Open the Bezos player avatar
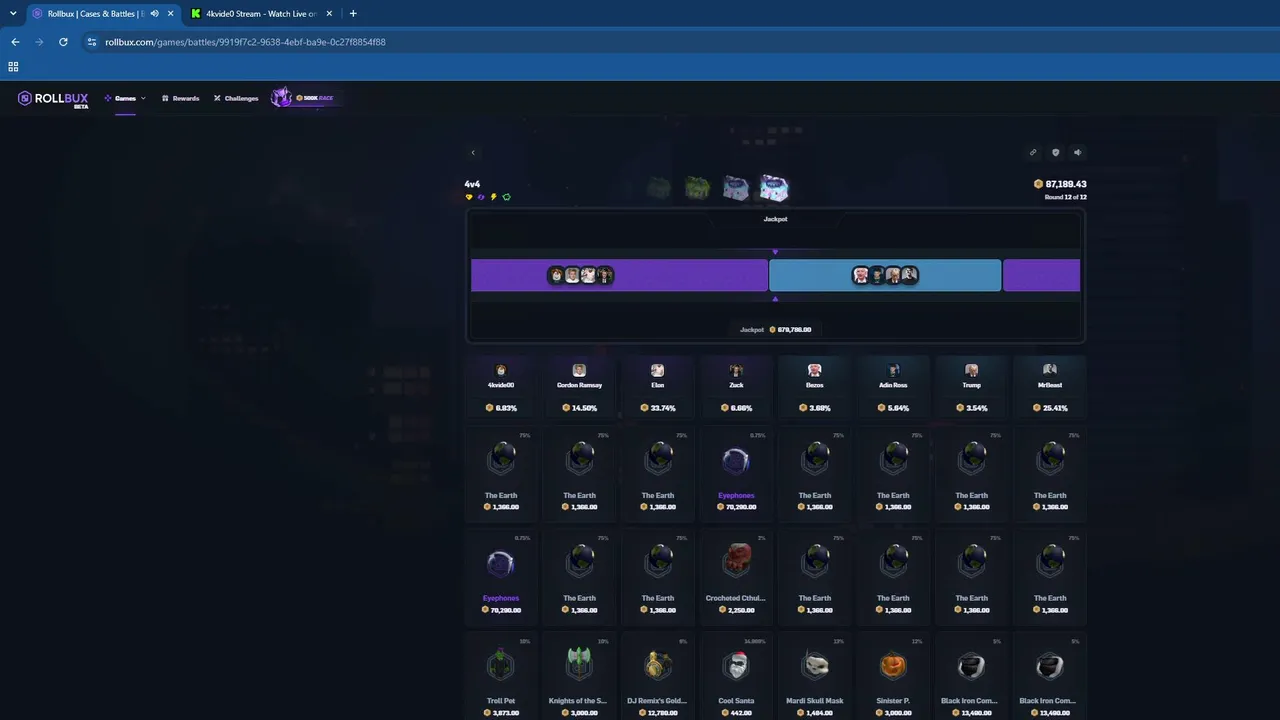The height and width of the screenshot is (720, 1280). pos(815,370)
